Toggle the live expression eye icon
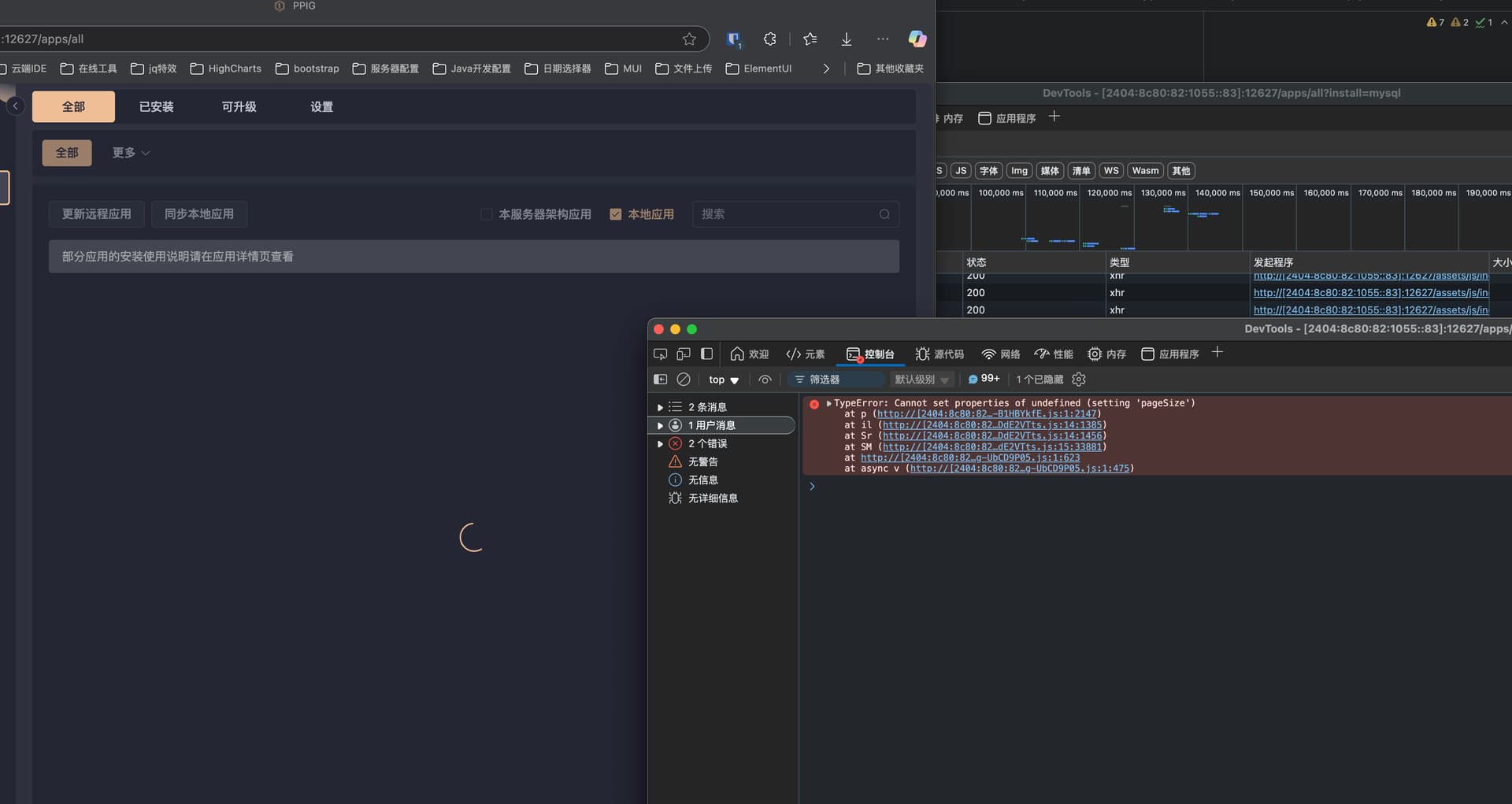Viewport: 1512px width, 804px height. 765,380
